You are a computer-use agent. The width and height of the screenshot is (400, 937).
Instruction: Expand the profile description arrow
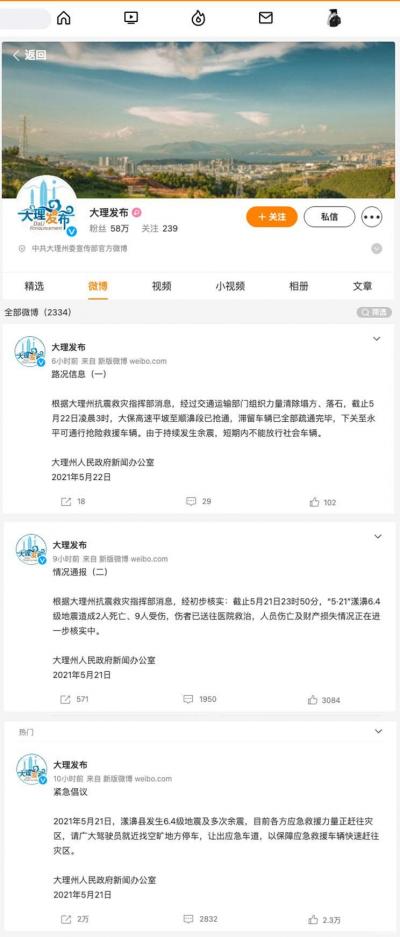click(x=376, y=249)
